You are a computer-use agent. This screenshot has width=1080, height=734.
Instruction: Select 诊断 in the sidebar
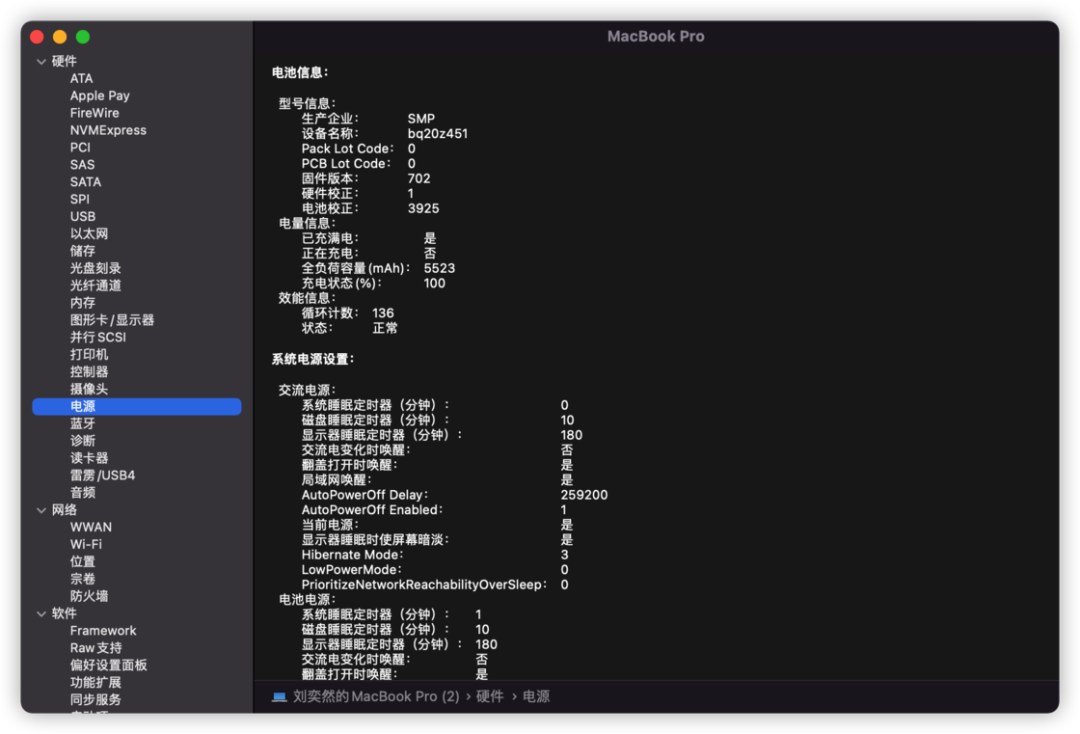click(83, 441)
